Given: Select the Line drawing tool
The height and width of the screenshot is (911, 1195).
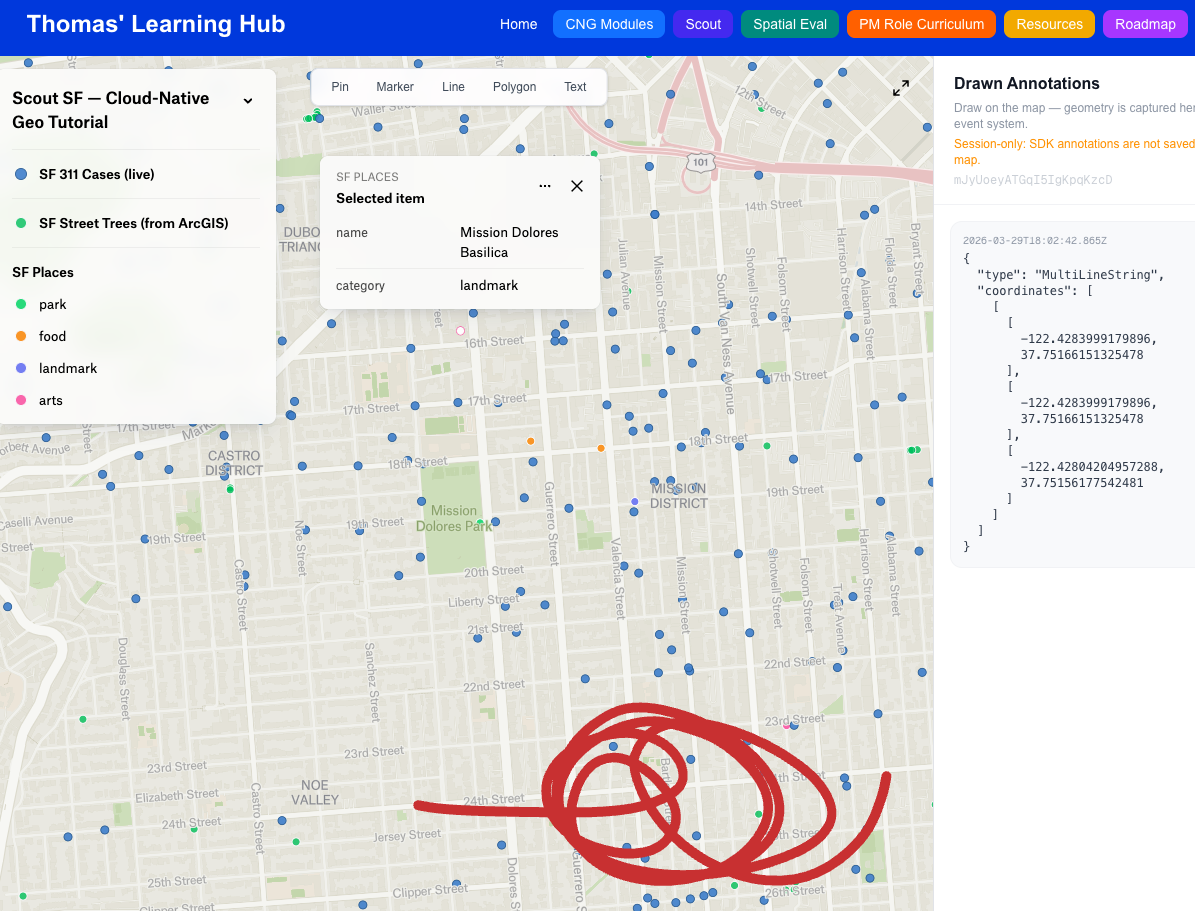Looking at the screenshot, I should tap(453, 87).
